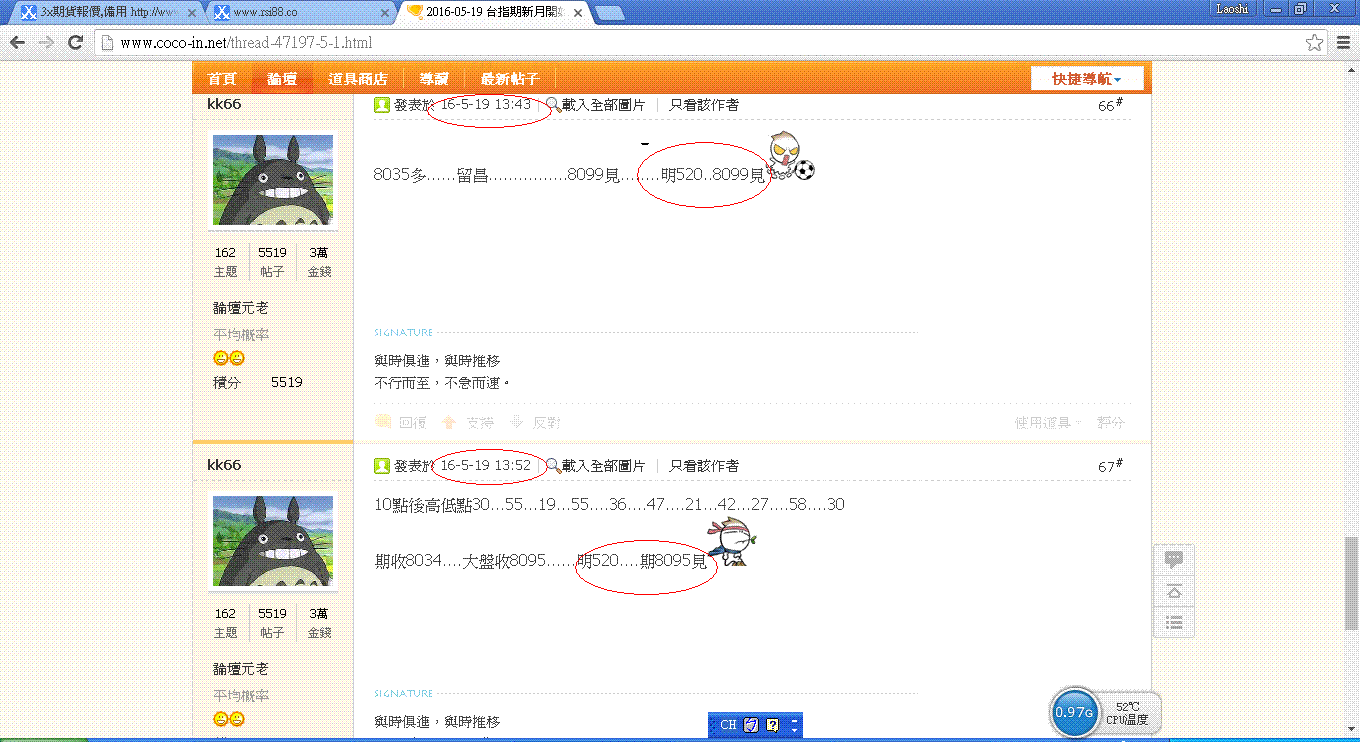Click 論壇元老 rank in post 66 sidebar
This screenshot has height=742, width=1360.
tap(240, 307)
